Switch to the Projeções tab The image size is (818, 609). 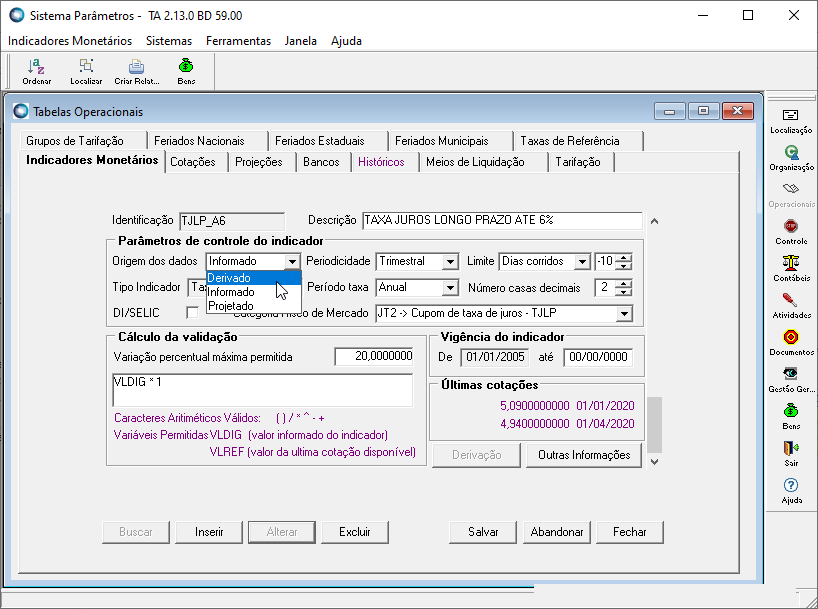(259, 162)
